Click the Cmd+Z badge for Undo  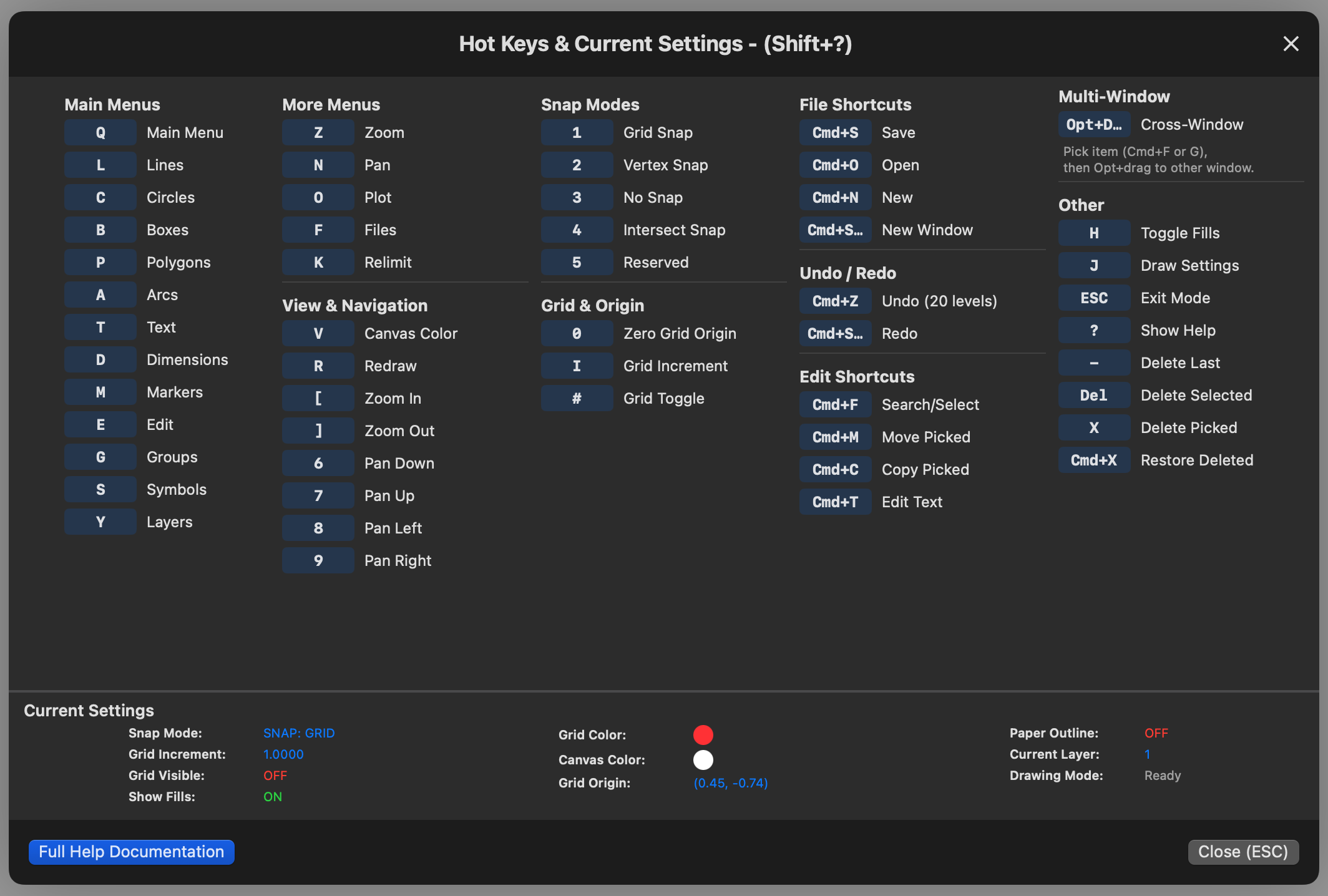click(x=836, y=301)
